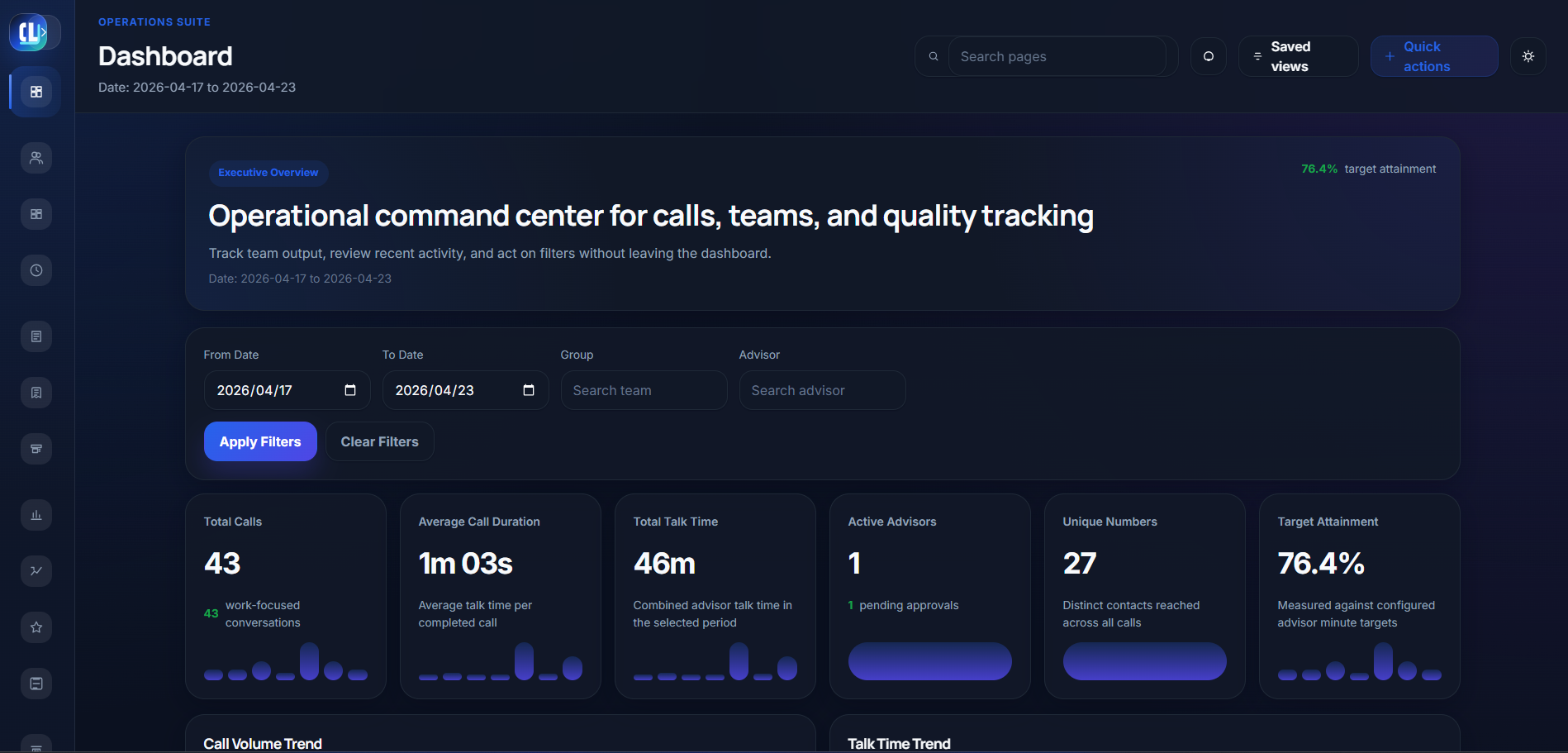The image size is (1568, 753).
Task: Click the round refresh icon button in header
Action: click(1209, 56)
